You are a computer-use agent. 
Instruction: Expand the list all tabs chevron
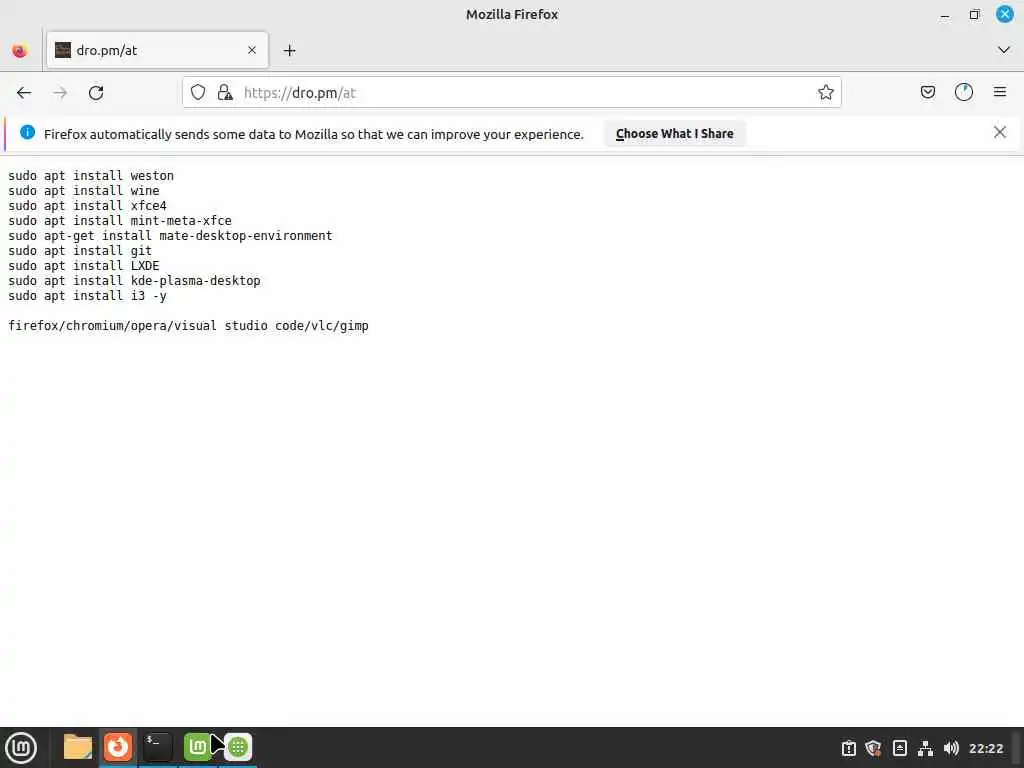pyautogui.click(x=1004, y=50)
